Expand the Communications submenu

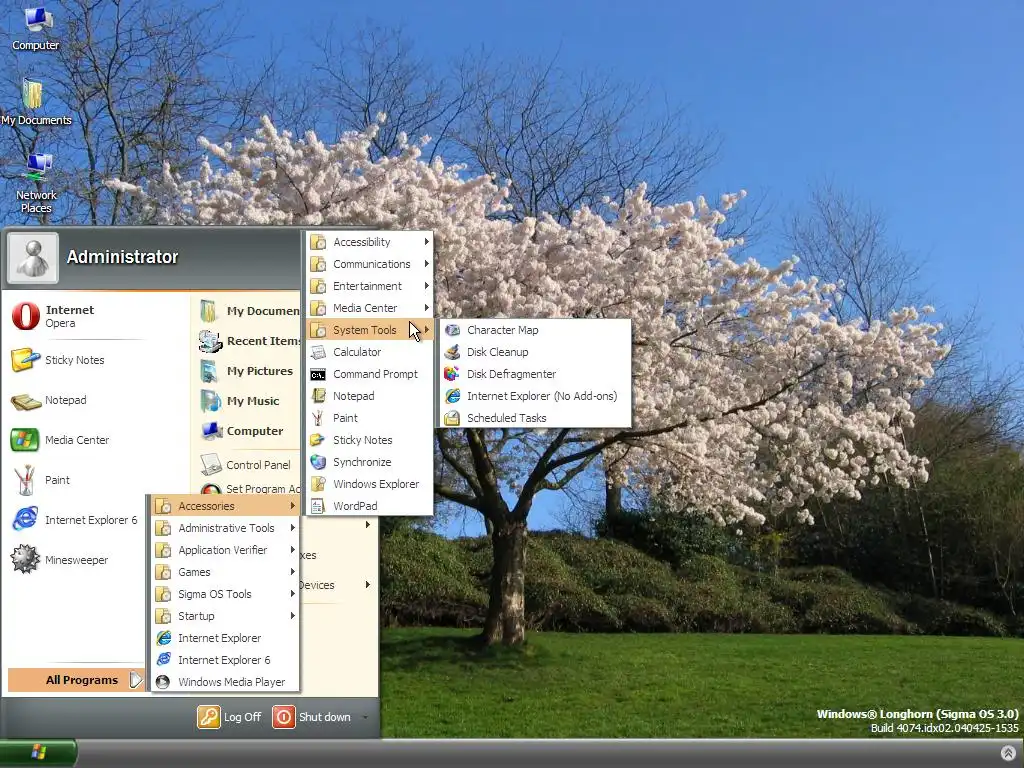[369, 264]
